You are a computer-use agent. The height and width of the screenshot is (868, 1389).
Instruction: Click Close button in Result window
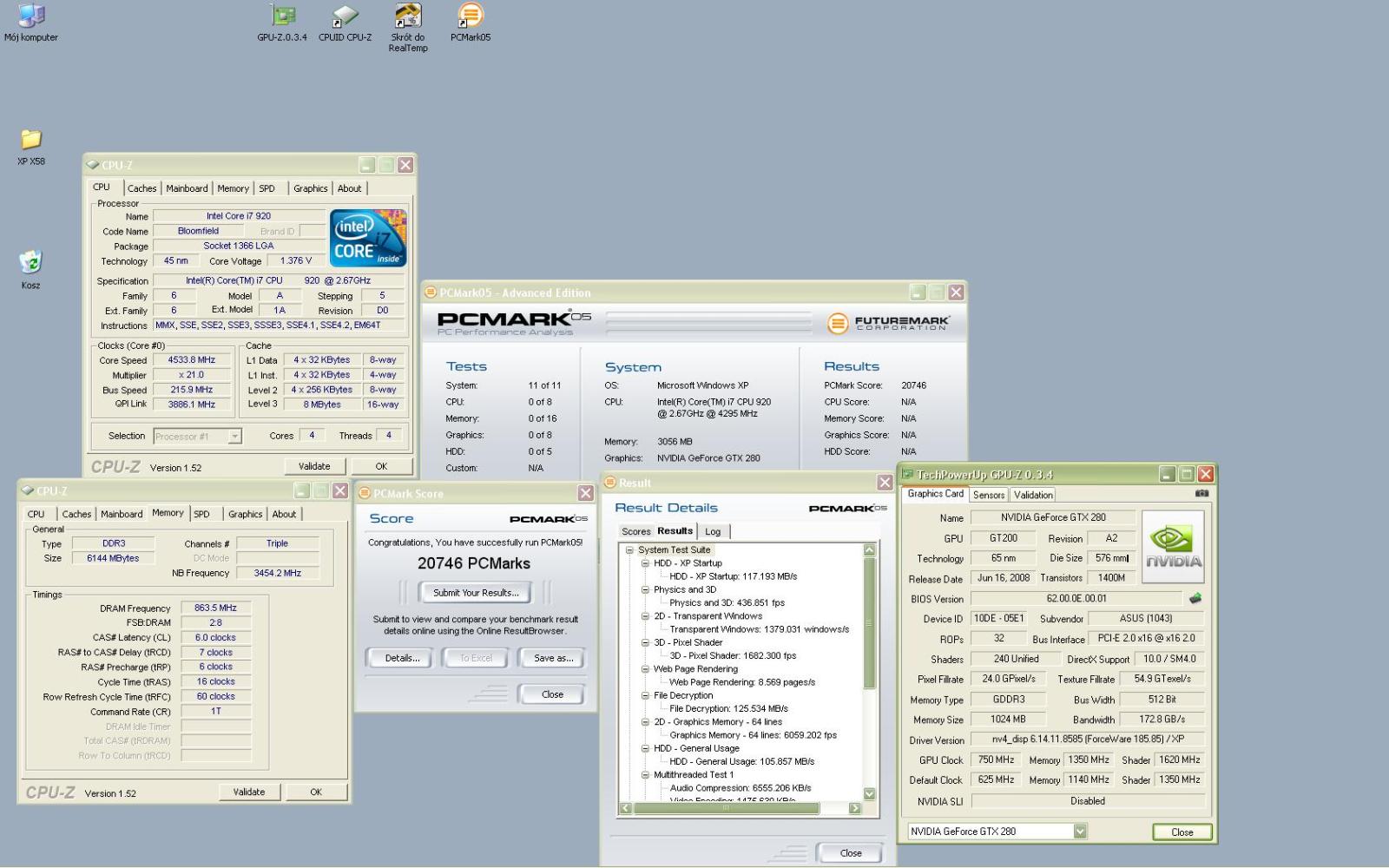(851, 853)
